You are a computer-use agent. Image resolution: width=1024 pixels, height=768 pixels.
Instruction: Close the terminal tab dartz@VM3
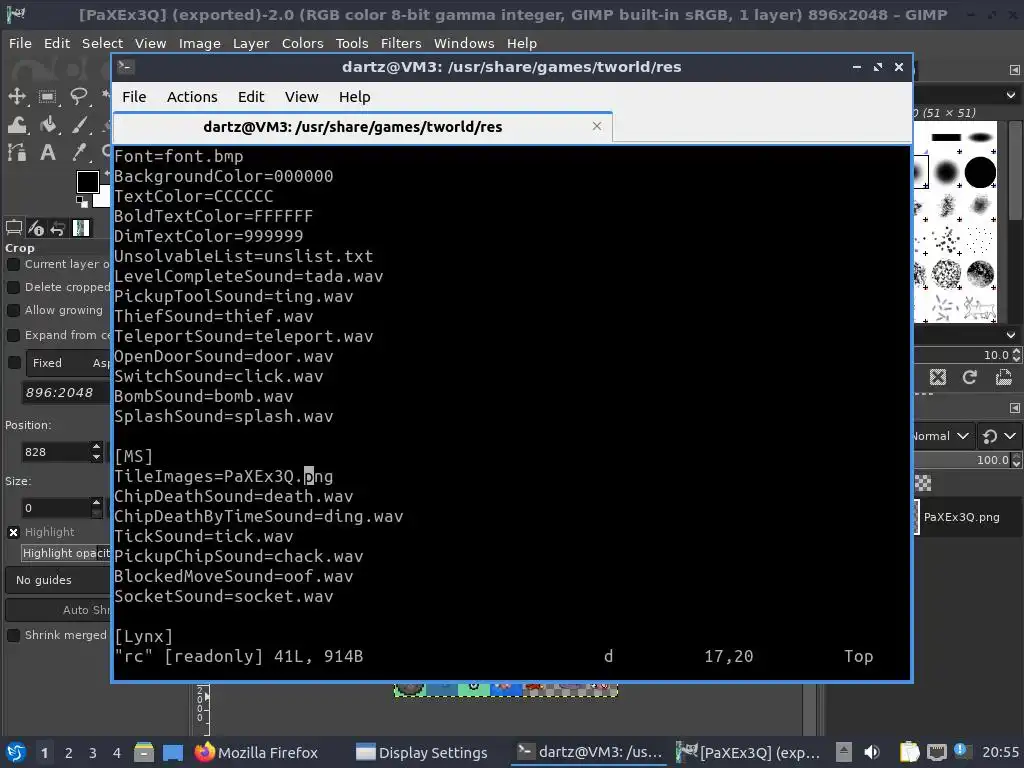coord(596,126)
